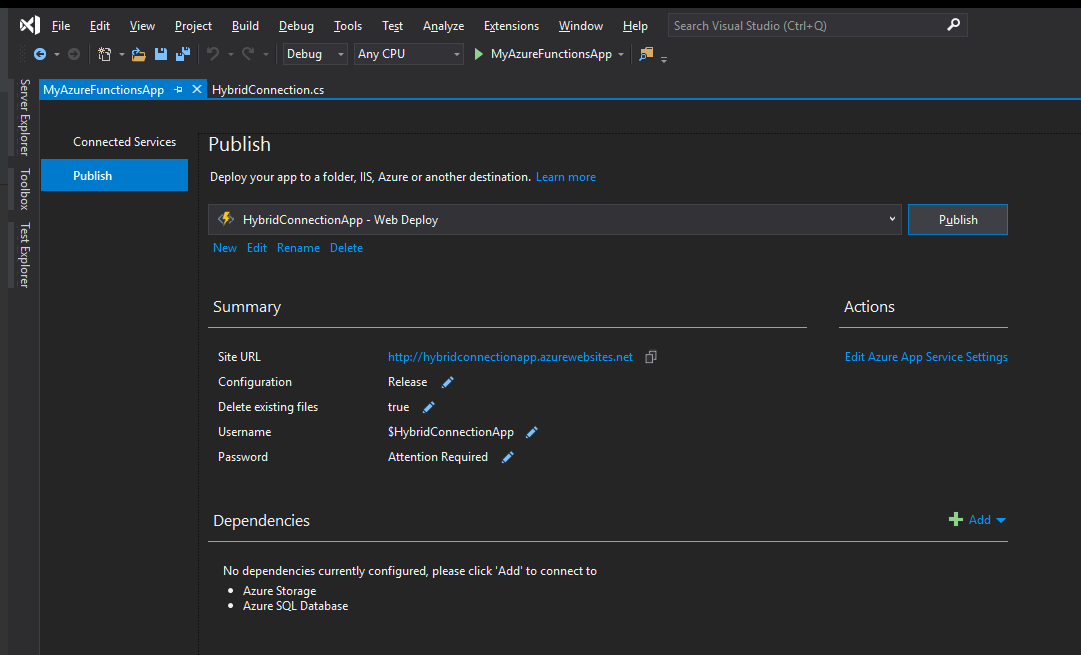The image size is (1081, 655).
Task: Expand the MyAzureFunctionsApp start target dropdown
Action: coord(620,54)
